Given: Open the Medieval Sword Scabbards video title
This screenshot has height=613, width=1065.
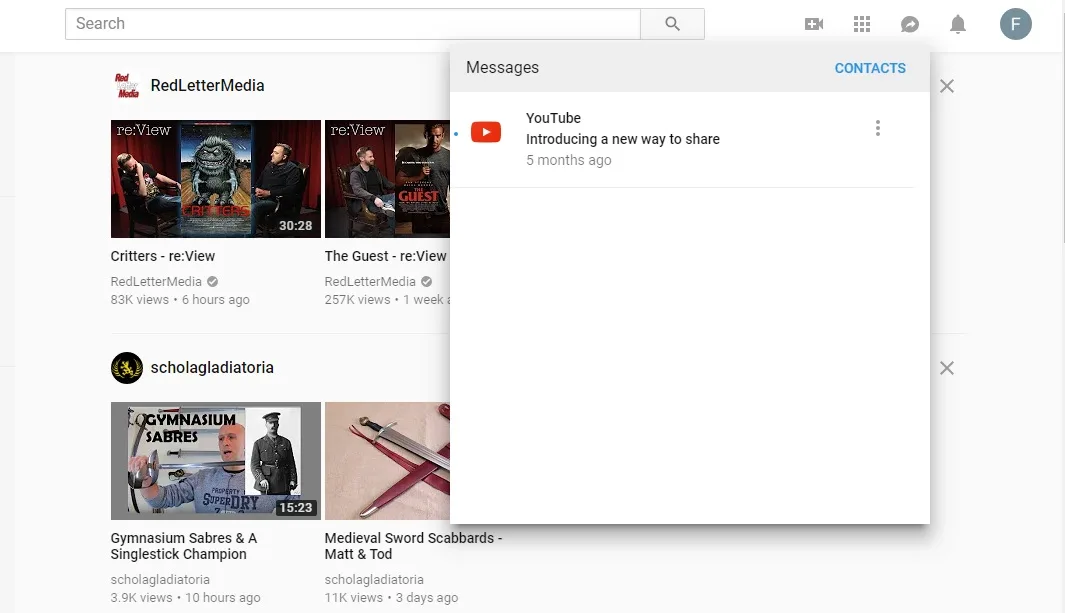Looking at the screenshot, I should (413, 546).
